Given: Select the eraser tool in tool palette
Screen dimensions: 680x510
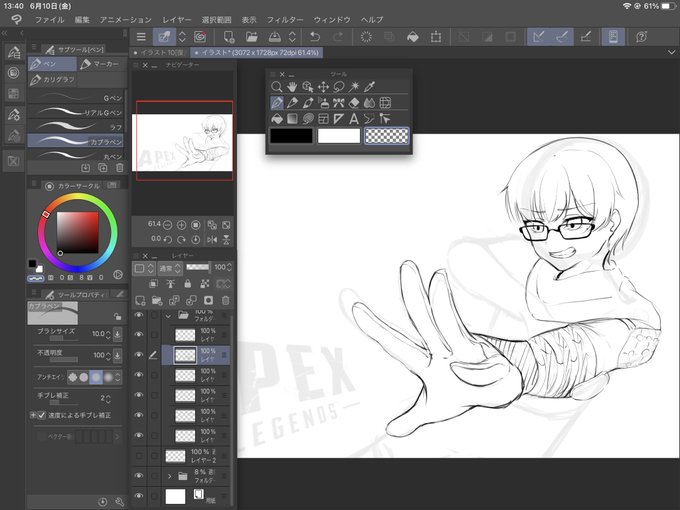Looking at the screenshot, I should 354,103.
